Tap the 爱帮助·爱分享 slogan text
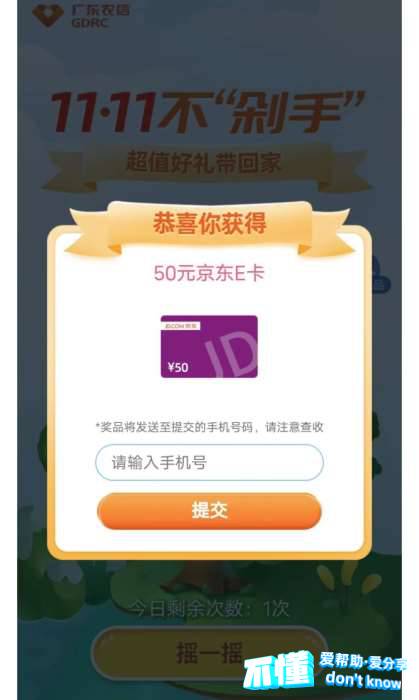The width and height of the screenshot is (419, 700). pyautogui.click(x=363, y=662)
